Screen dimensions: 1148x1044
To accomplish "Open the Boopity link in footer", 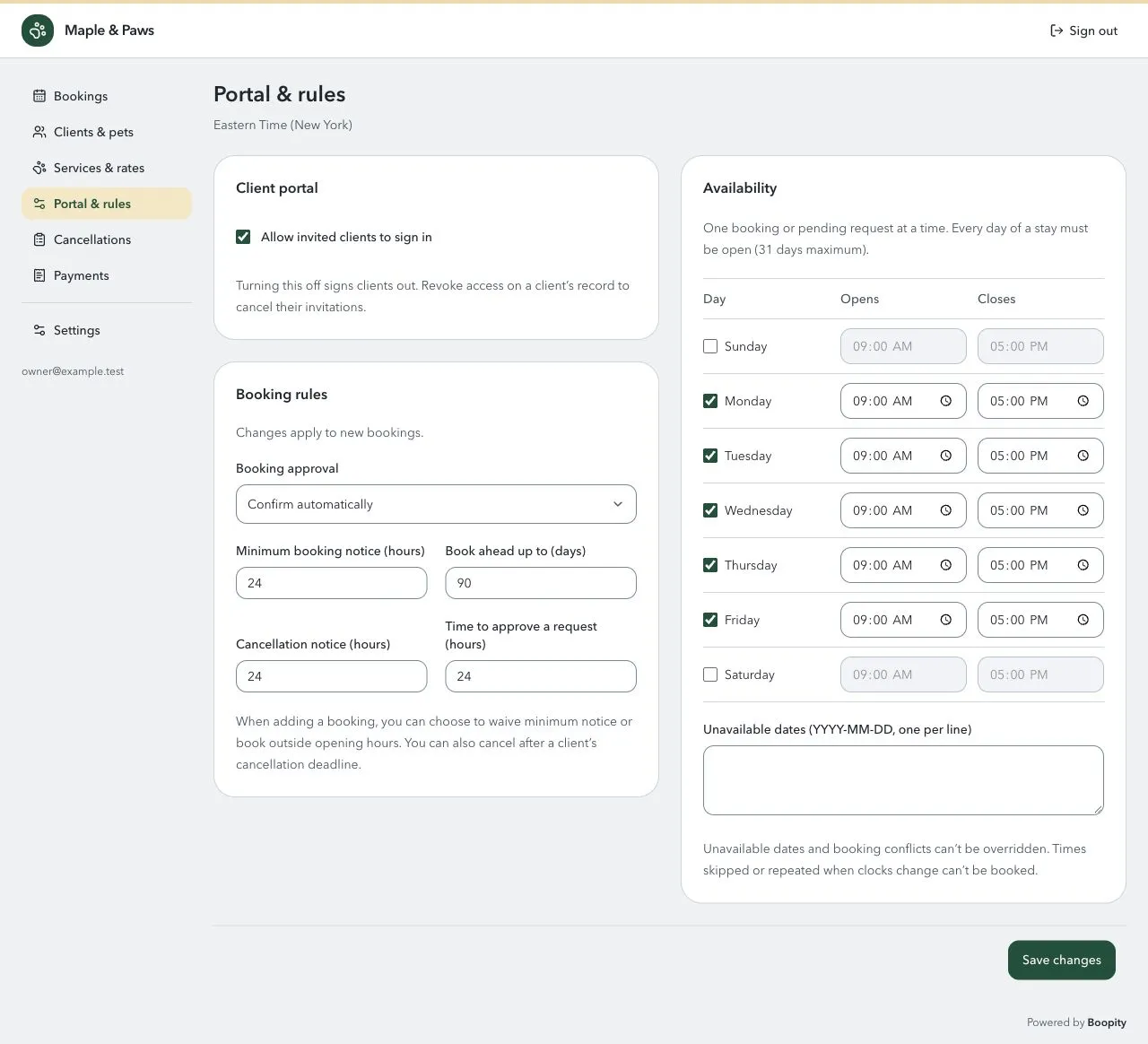I will tap(1107, 1022).
